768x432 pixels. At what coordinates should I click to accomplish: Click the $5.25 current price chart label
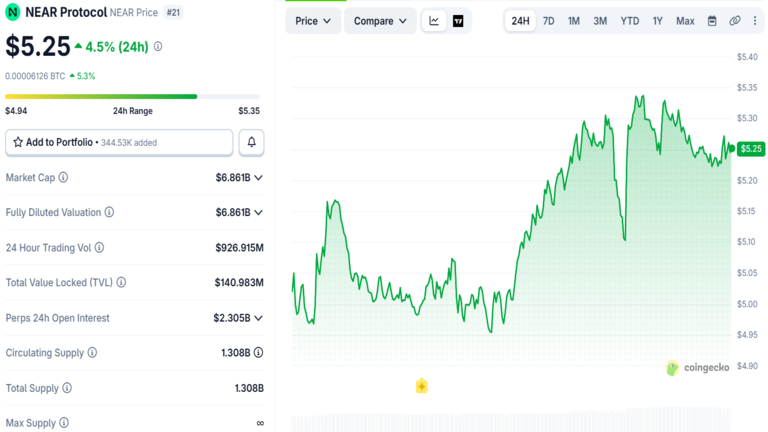coord(751,148)
